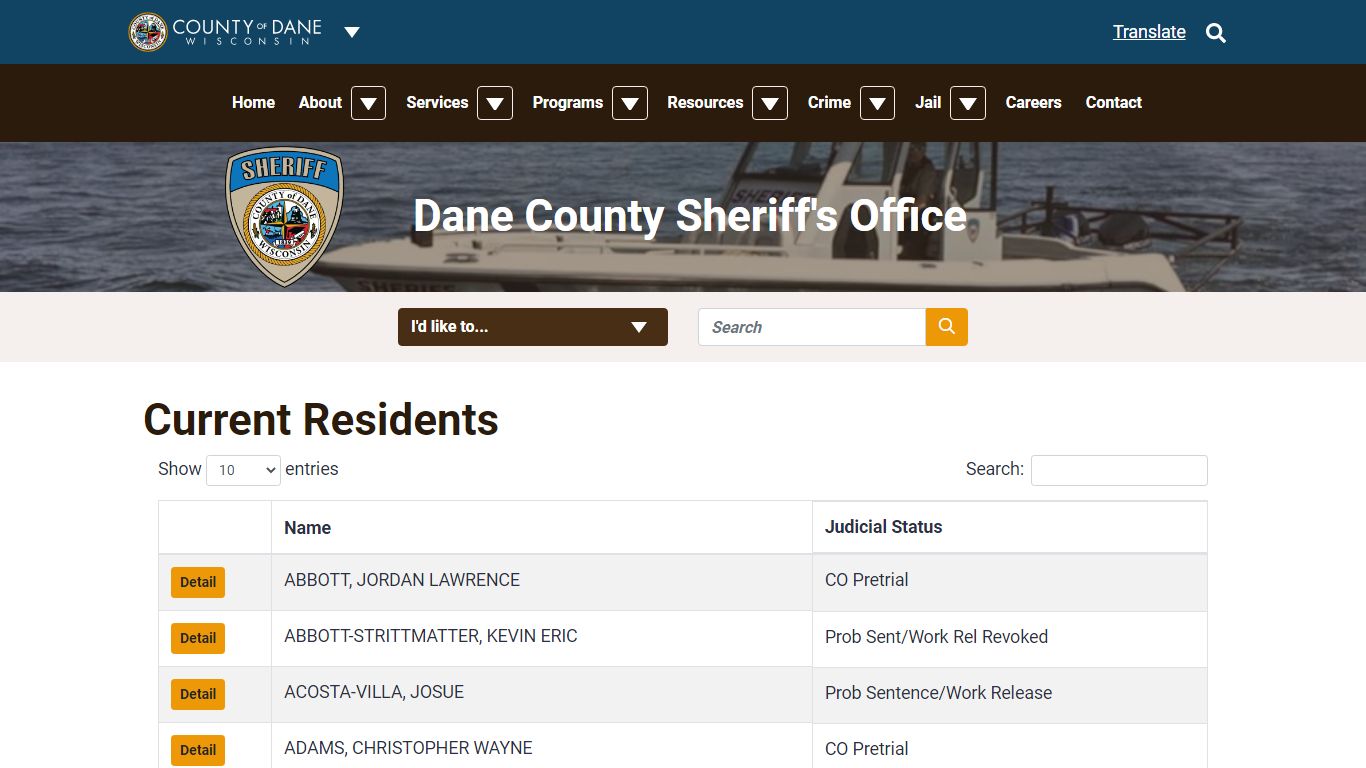1366x768 pixels.
Task: Expand the Jail submenu arrow
Action: [x=968, y=103]
